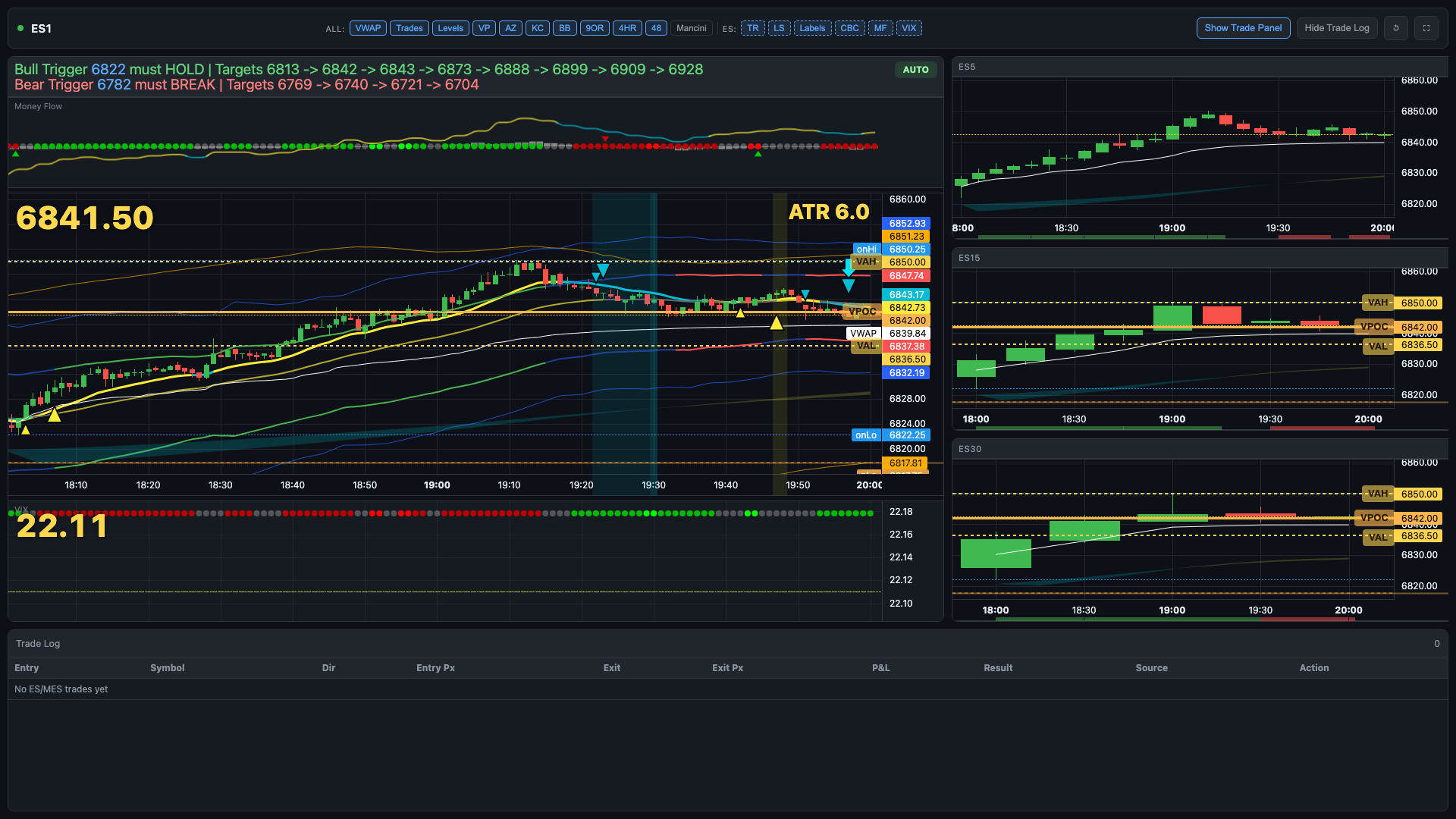
Task: Enable the ES Labels toggle
Action: click(812, 28)
